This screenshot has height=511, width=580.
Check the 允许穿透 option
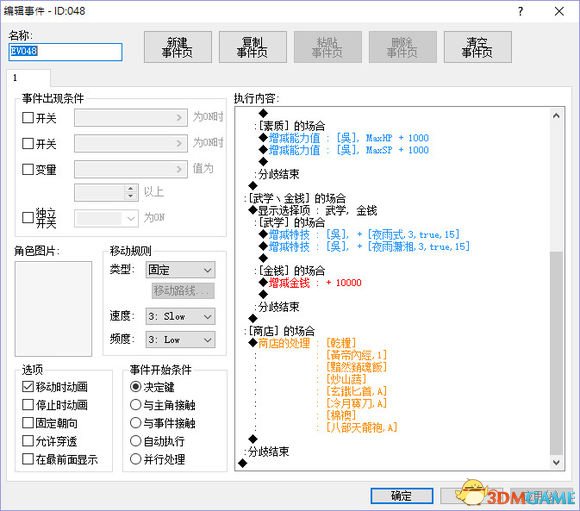point(28,441)
